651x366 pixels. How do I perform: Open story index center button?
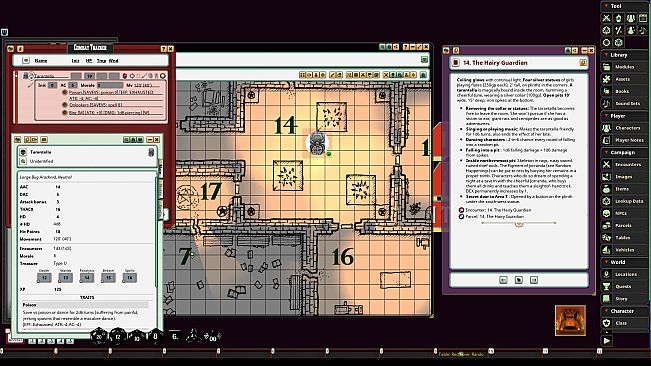[519, 280]
